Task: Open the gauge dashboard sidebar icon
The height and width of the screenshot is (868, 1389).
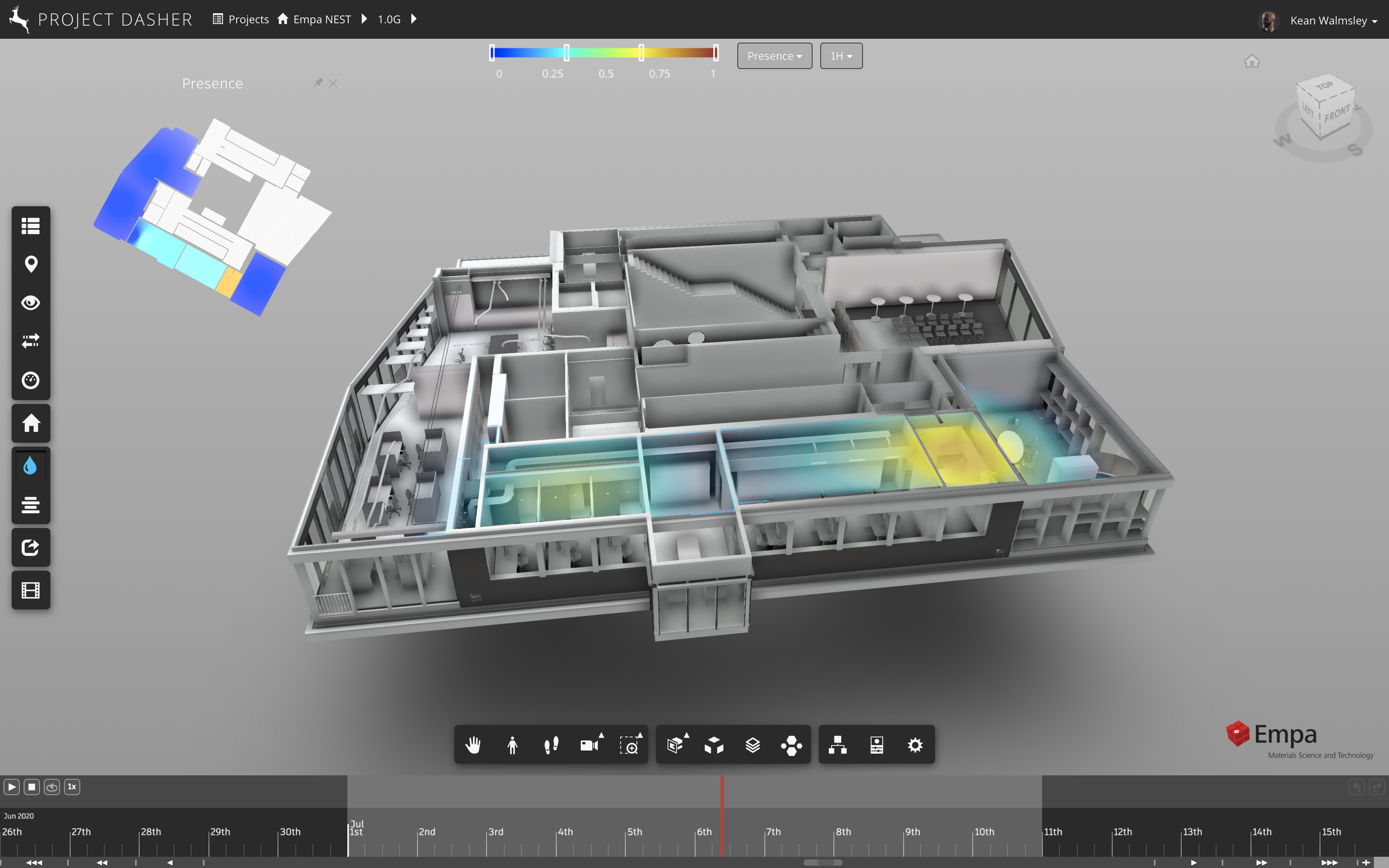Action: [31, 380]
